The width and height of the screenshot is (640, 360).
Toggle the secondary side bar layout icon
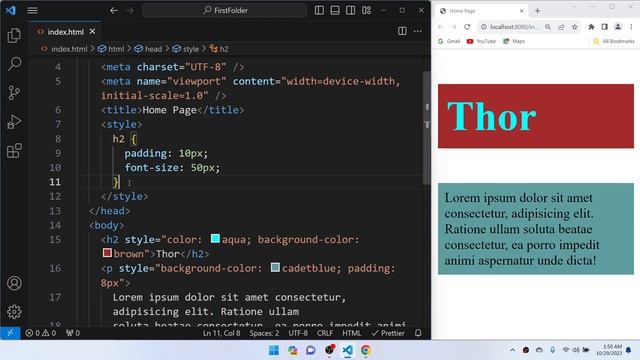click(350, 10)
